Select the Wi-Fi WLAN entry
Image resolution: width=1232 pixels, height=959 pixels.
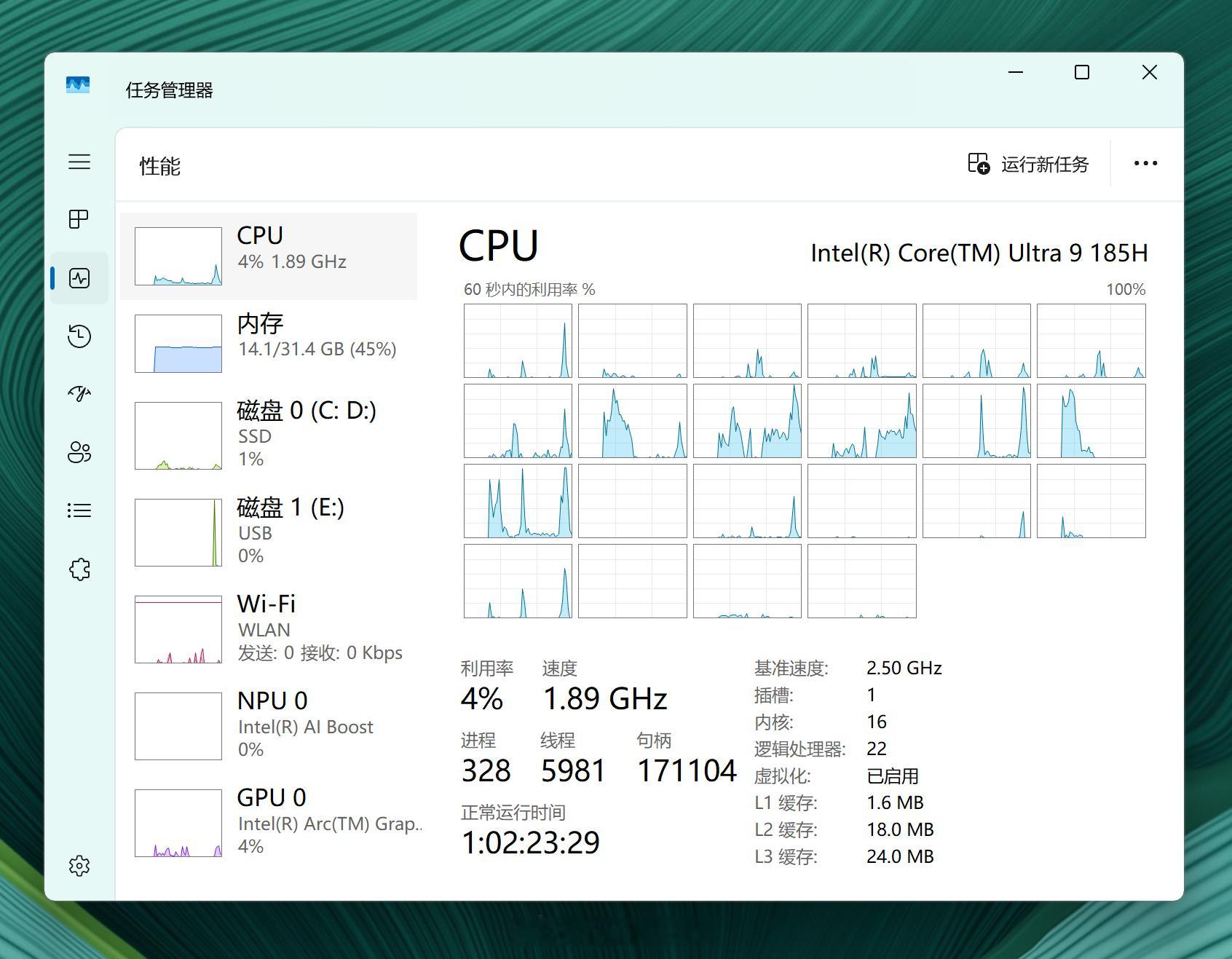click(269, 628)
